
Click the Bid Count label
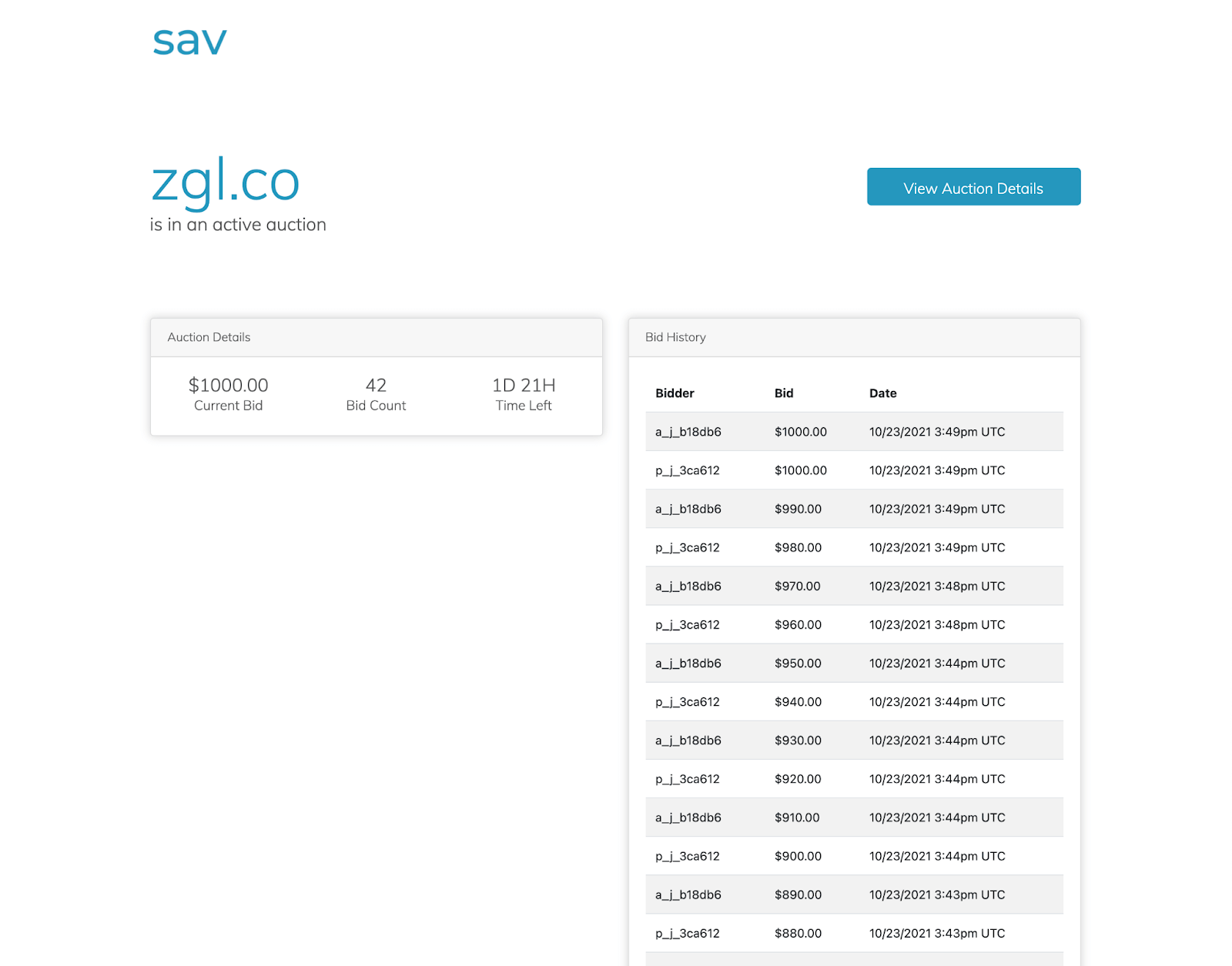pyautogui.click(x=376, y=406)
